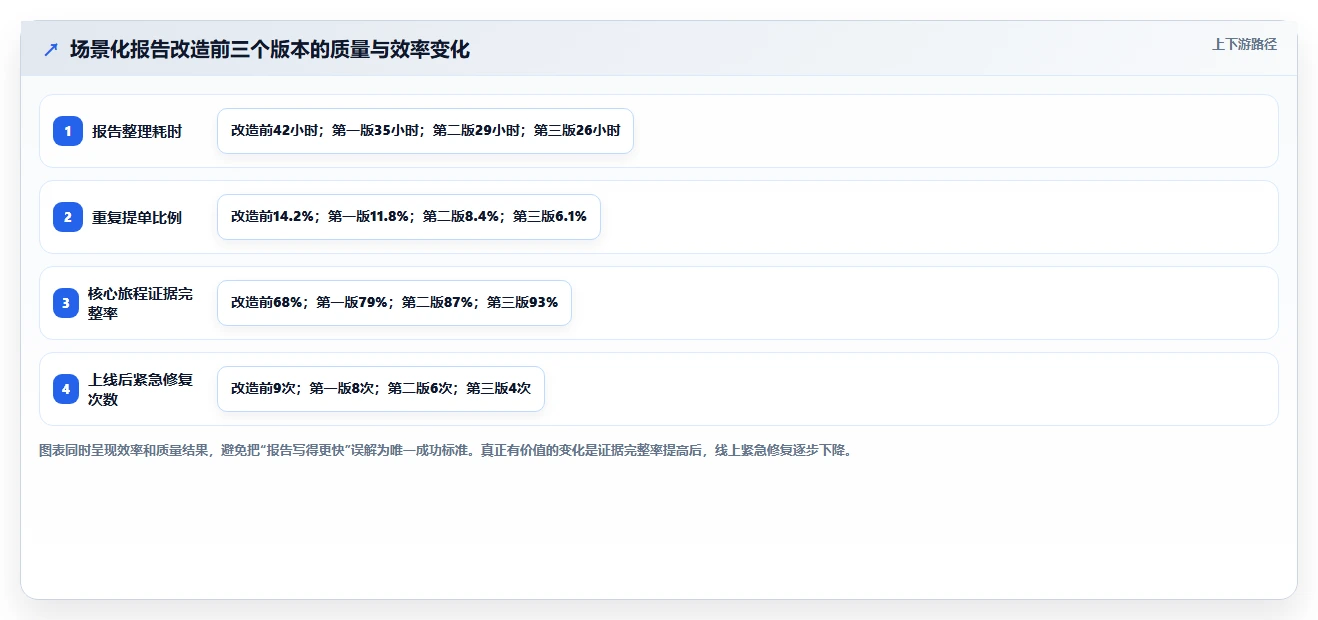Click the number 4 badge for 上线后紧急修复次数
Image resolution: width=1318 pixels, height=620 pixels.
pyautogui.click(x=68, y=389)
